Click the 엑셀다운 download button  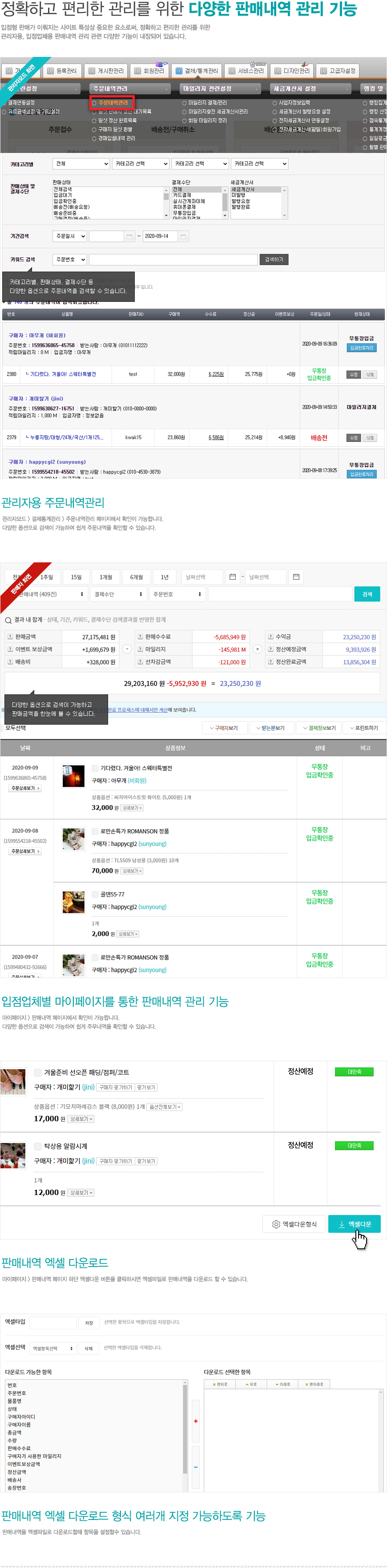click(354, 1223)
